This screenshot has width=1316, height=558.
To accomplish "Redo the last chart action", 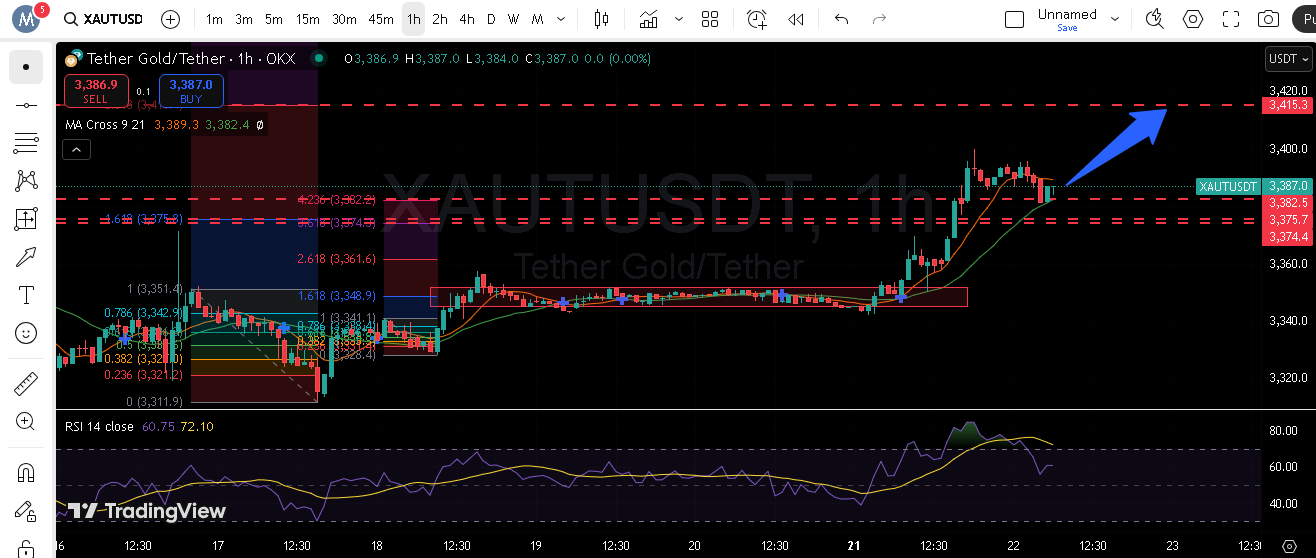I will (x=880, y=19).
